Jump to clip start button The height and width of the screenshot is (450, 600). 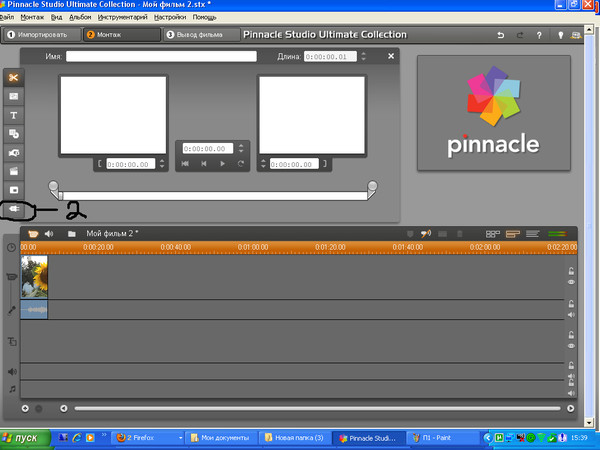pos(185,164)
